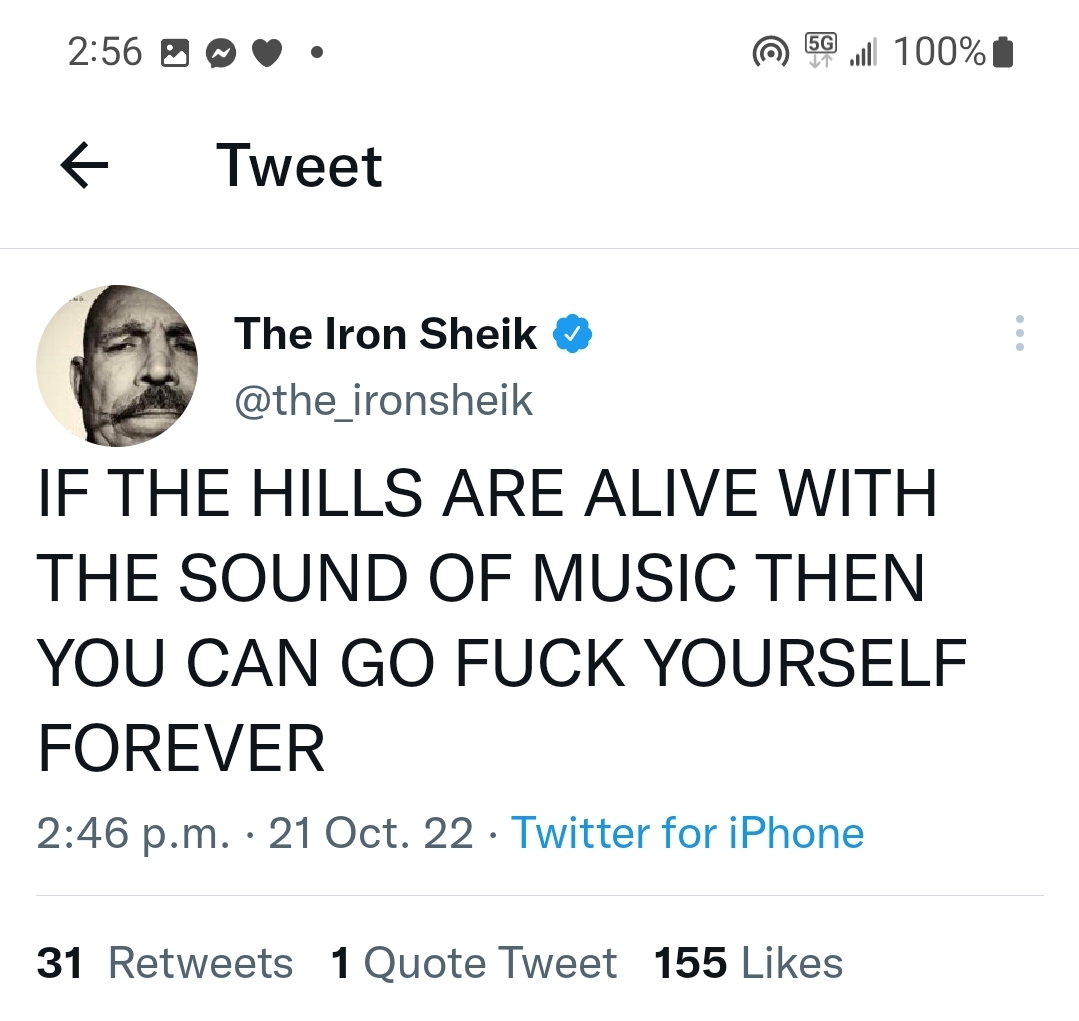Tap the signal strength bars
The width and height of the screenshot is (1079, 1021).
[862, 53]
